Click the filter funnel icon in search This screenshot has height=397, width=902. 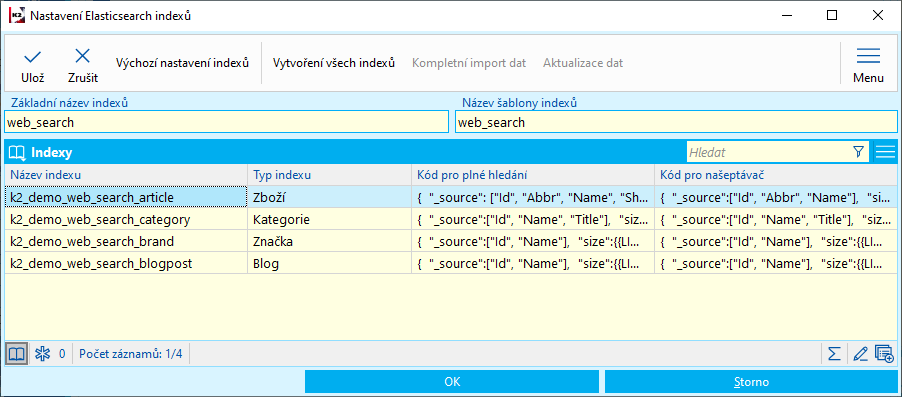tap(858, 152)
